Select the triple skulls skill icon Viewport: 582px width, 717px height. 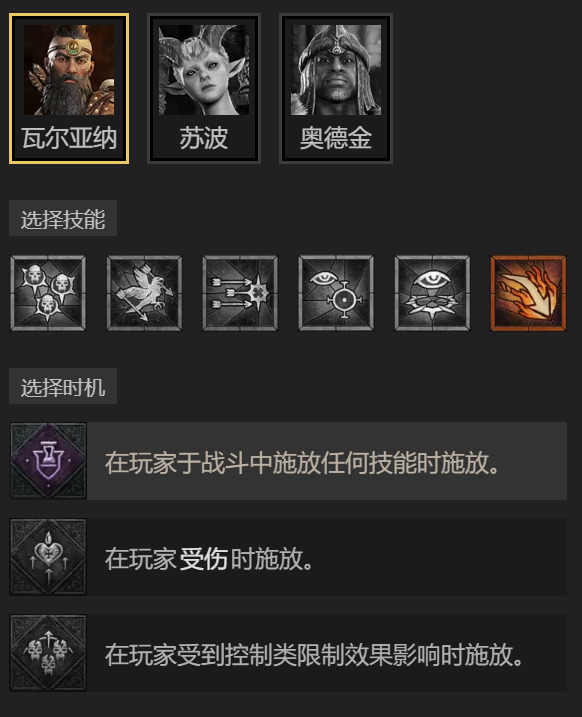pyautogui.click(x=48, y=293)
